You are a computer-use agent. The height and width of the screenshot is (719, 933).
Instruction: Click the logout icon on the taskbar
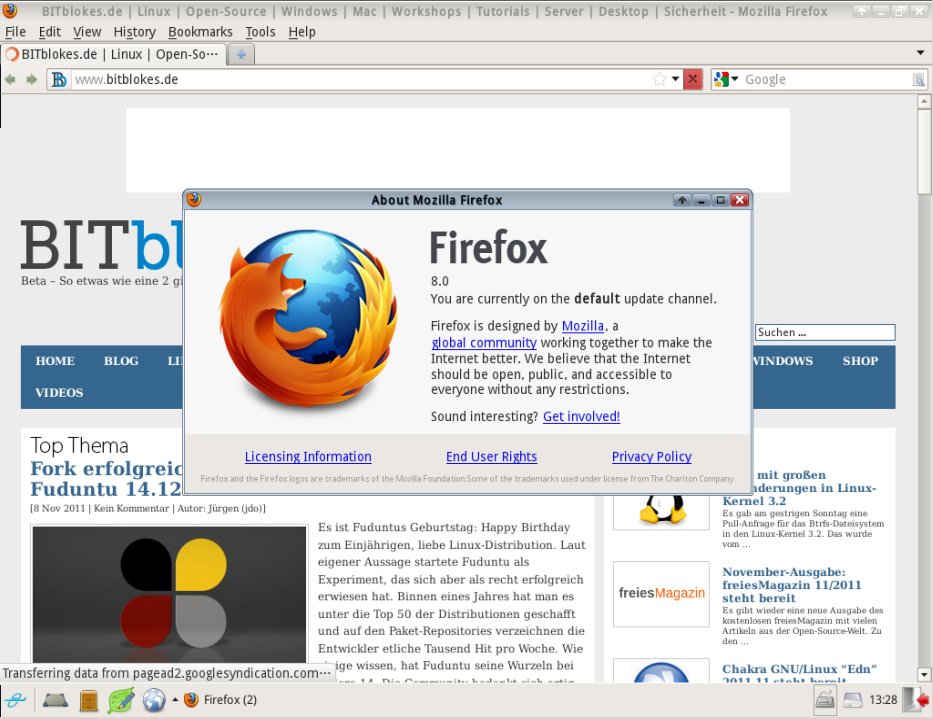(916, 700)
